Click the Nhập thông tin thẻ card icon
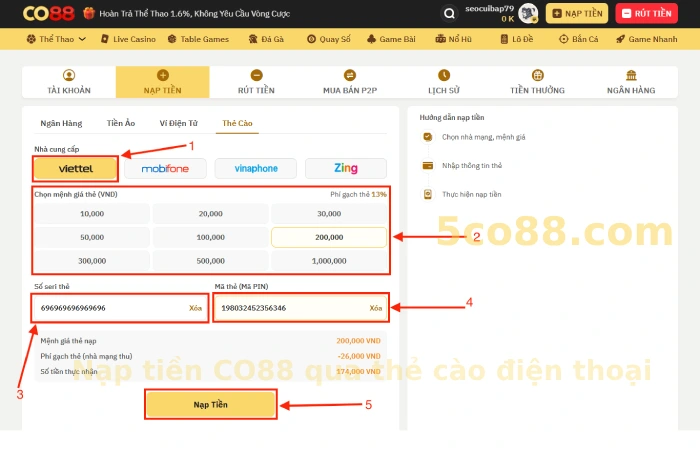This screenshot has height=450, width=700. click(428, 166)
